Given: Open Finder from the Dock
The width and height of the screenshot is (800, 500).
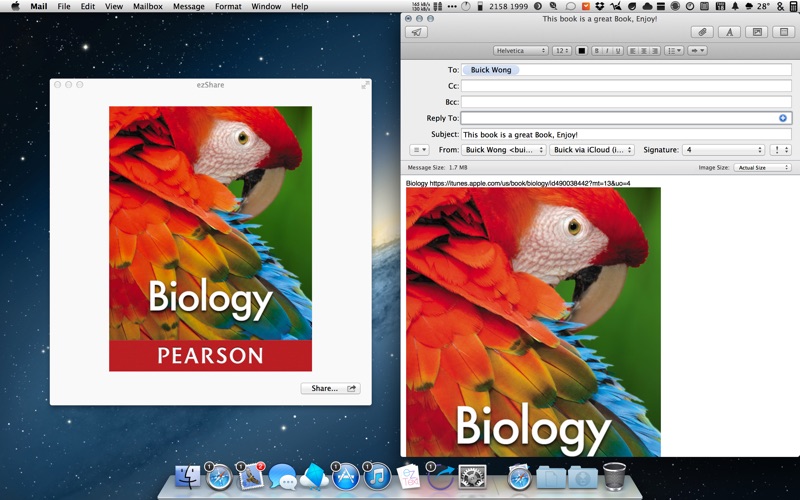Looking at the screenshot, I should click(x=188, y=477).
